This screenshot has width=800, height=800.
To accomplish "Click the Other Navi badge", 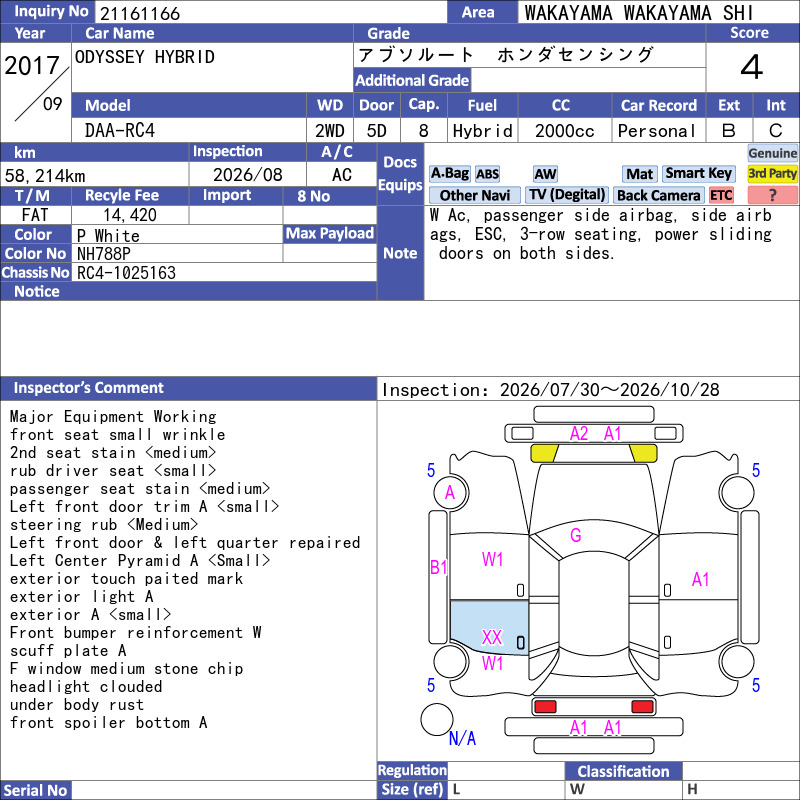I will pyautogui.click(x=474, y=195).
